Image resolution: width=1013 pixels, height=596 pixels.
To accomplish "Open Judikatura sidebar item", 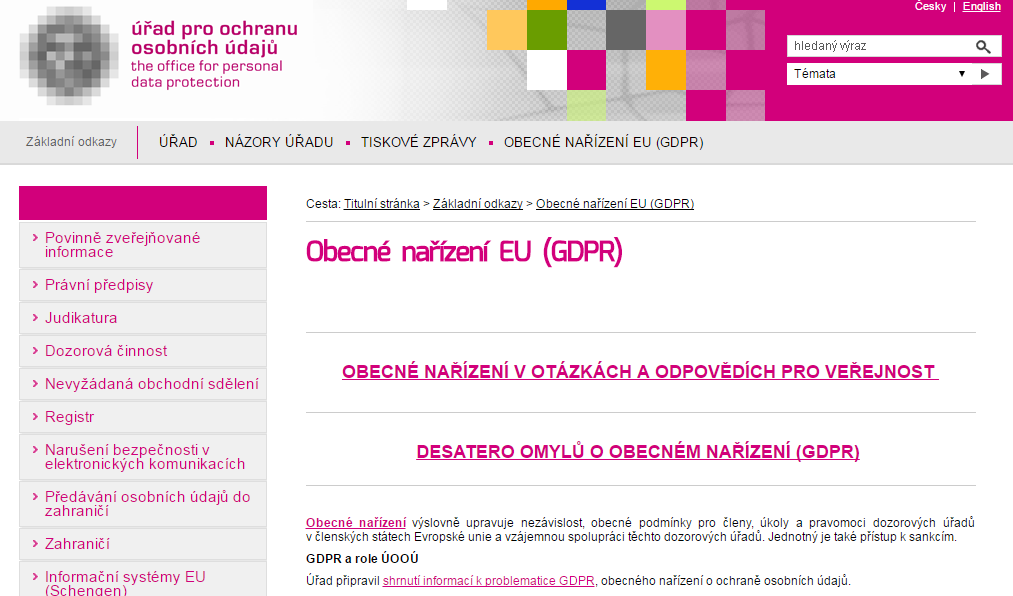I will tap(143, 318).
